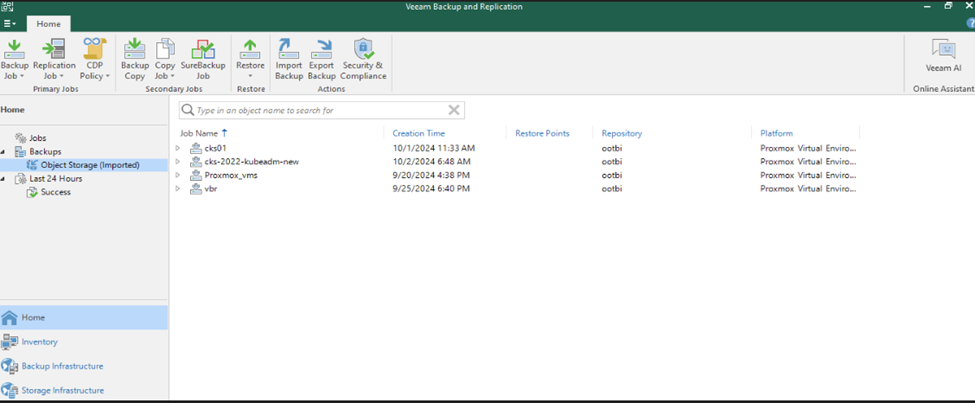
Task: Collapse the Backups tree node
Action: 4,152
